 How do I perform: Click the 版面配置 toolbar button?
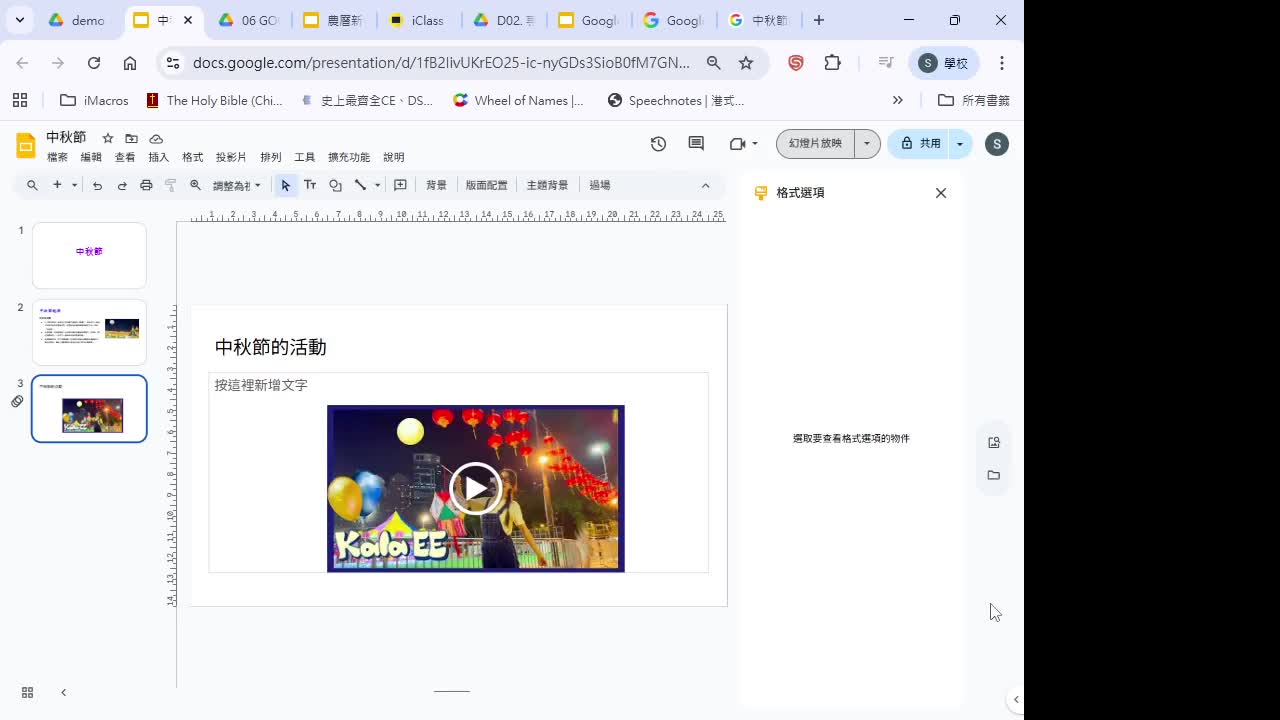point(487,185)
